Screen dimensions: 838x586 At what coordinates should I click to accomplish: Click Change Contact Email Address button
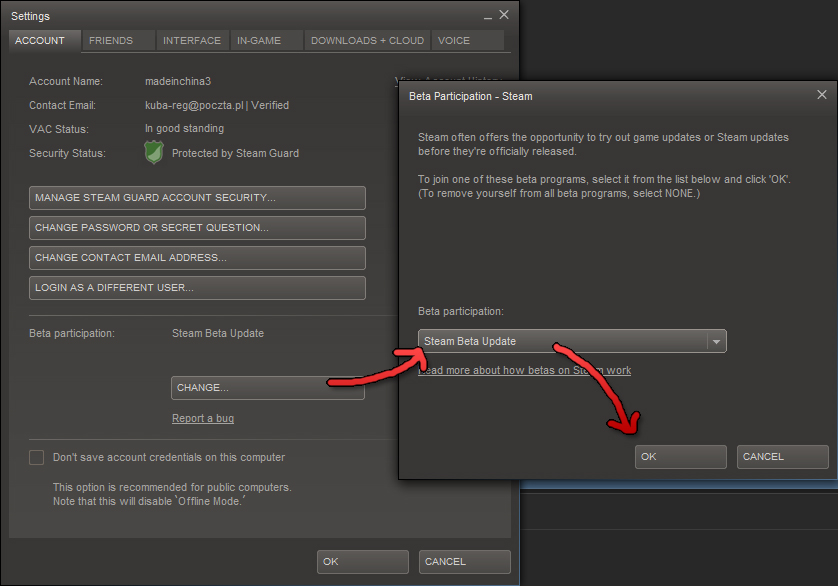(x=197, y=258)
